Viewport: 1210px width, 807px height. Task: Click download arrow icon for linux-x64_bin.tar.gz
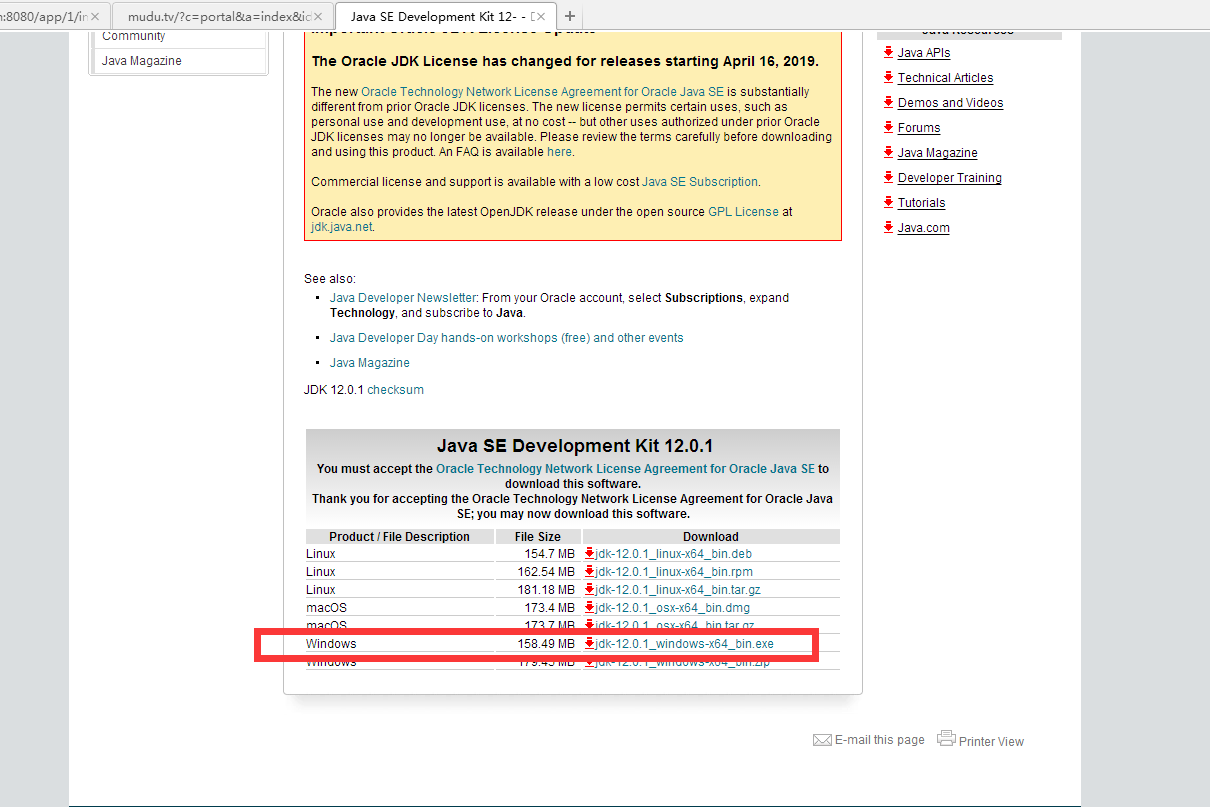590,589
